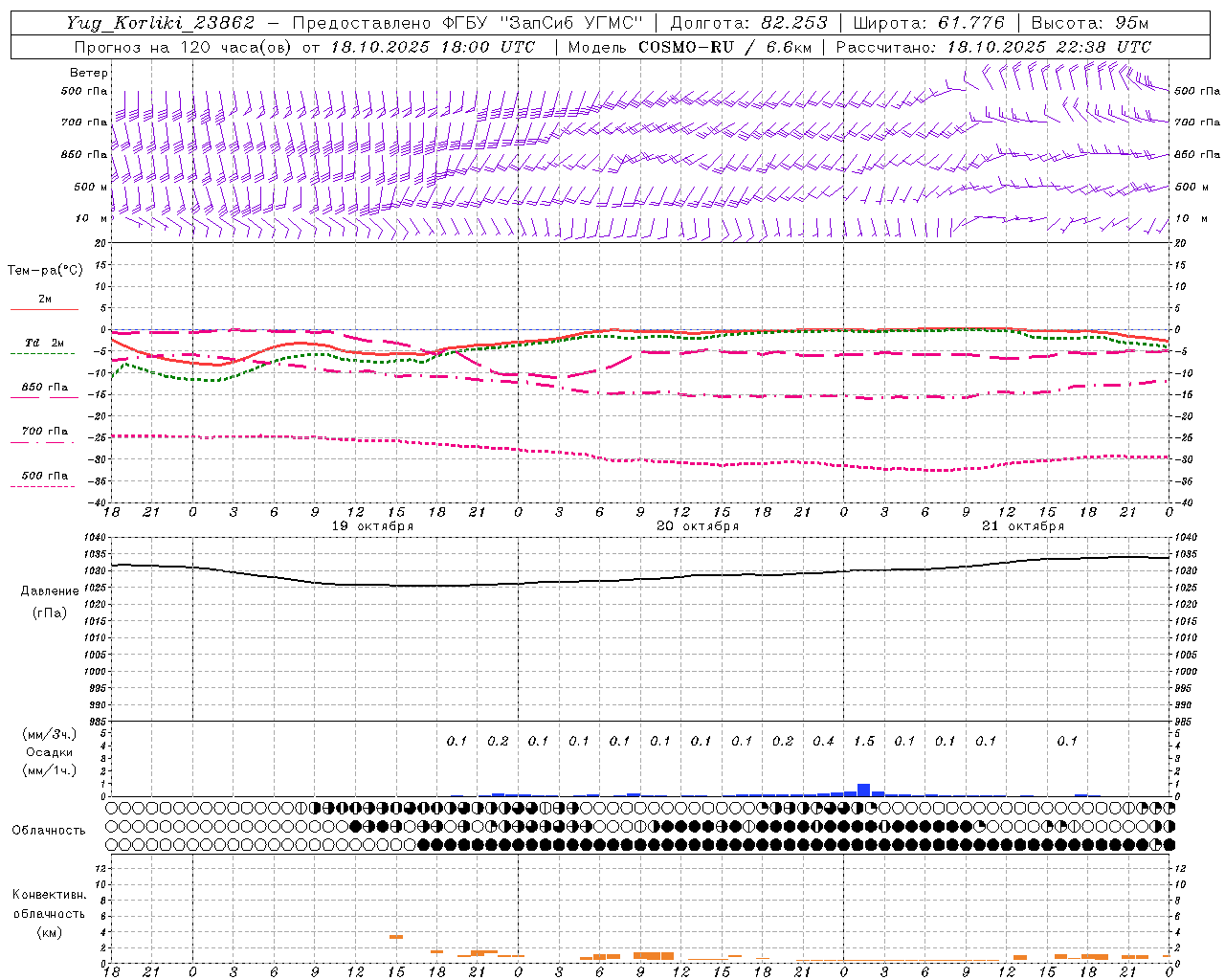Click the (гПа) unit label under Давление
The height and width of the screenshot is (980, 1225).
point(49,612)
